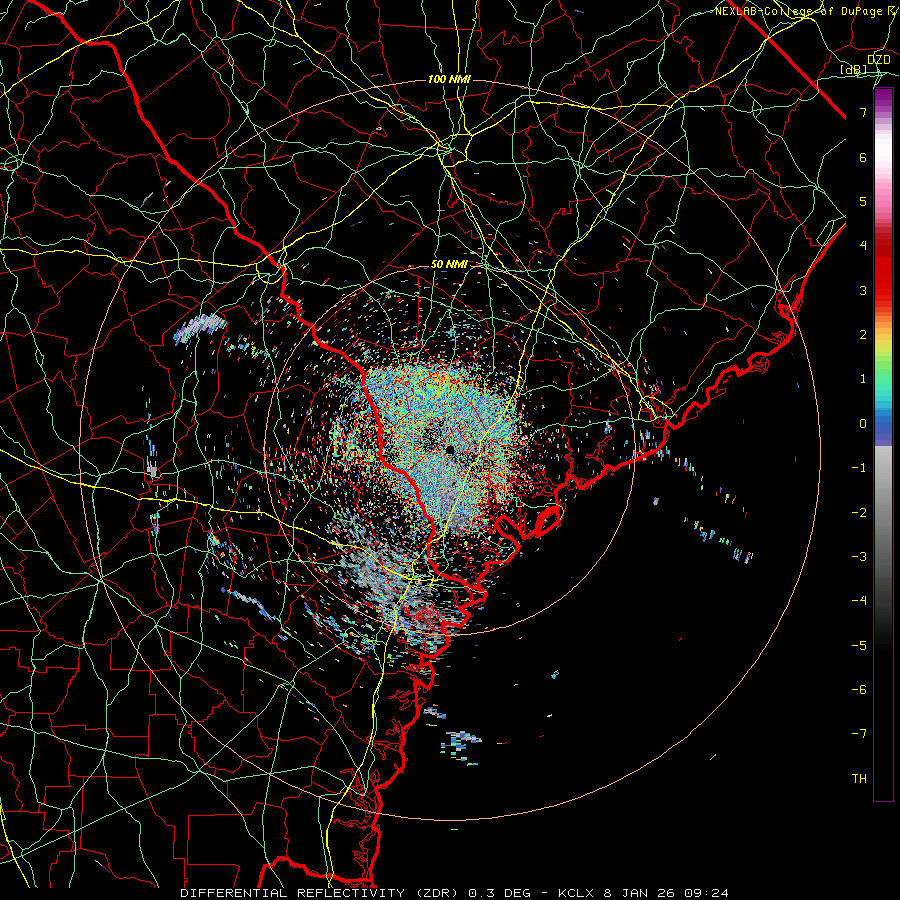Click the "100 NMI" range ring label

point(449,79)
